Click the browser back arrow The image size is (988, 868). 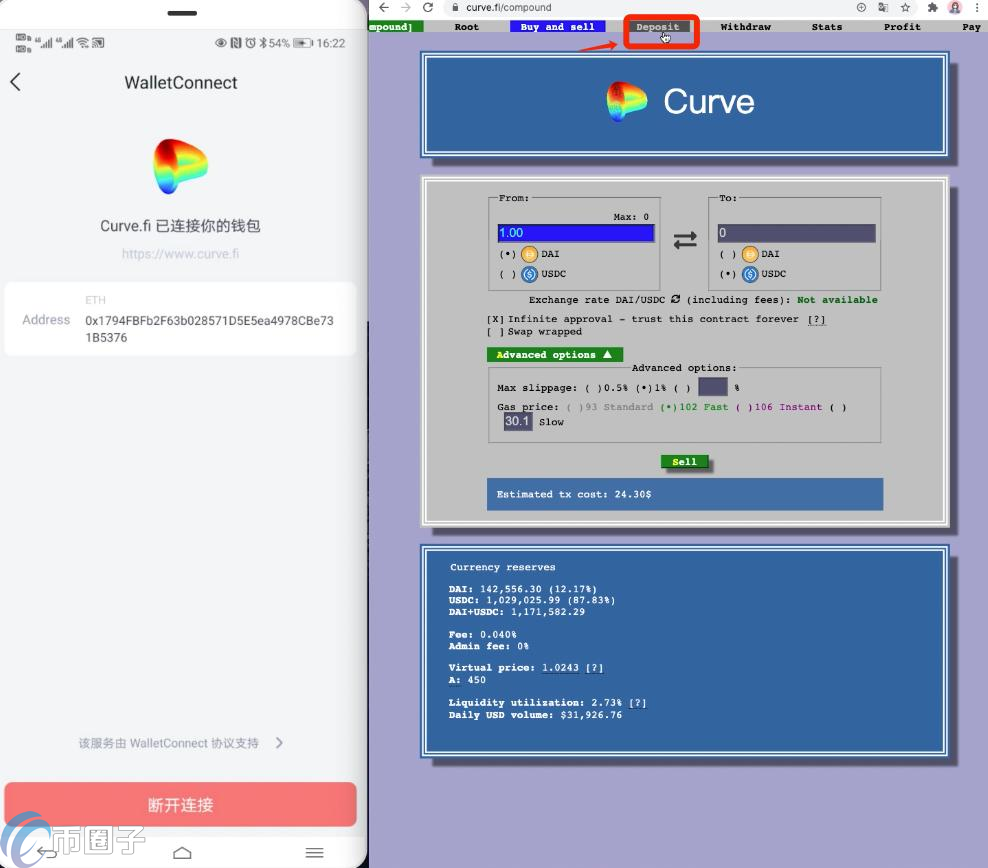click(x=384, y=8)
